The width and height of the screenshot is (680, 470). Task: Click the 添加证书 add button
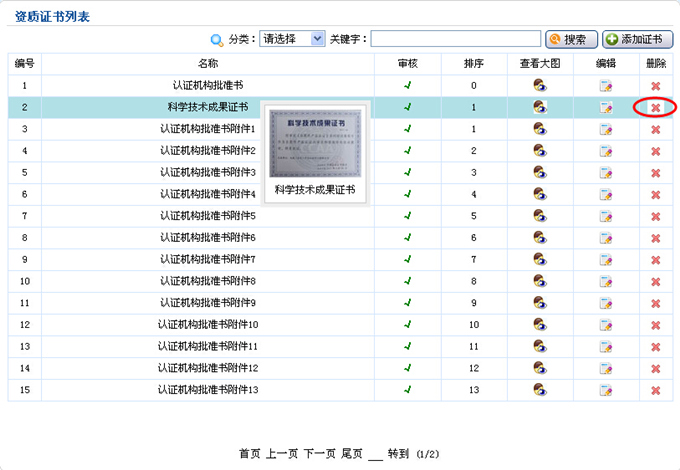coord(638,40)
